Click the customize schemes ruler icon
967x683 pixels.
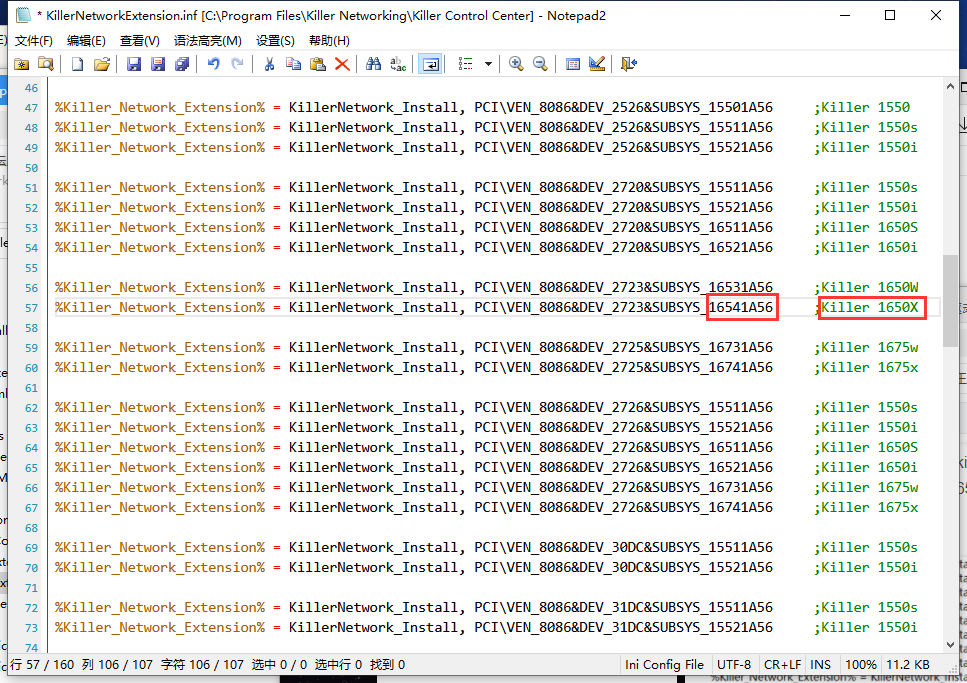pyautogui.click(x=597, y=64)
